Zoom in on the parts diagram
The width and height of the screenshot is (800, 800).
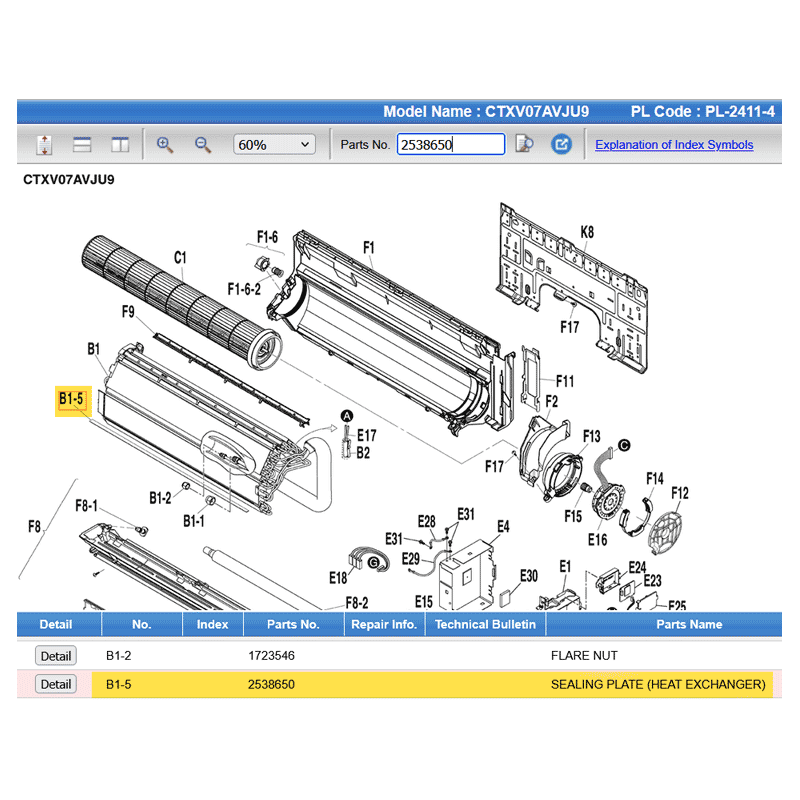[x=165, y=145]
